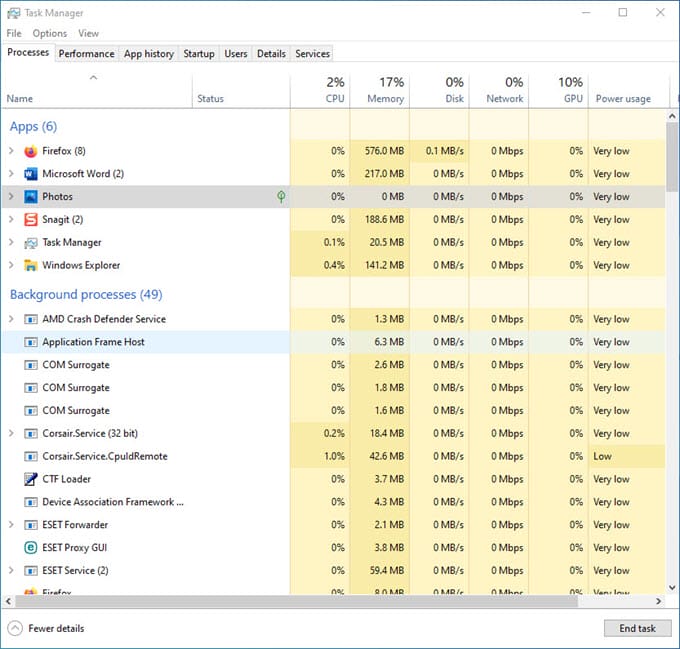
Task: Expand the ESET Forwarder entry
Action: pos(11,525)
